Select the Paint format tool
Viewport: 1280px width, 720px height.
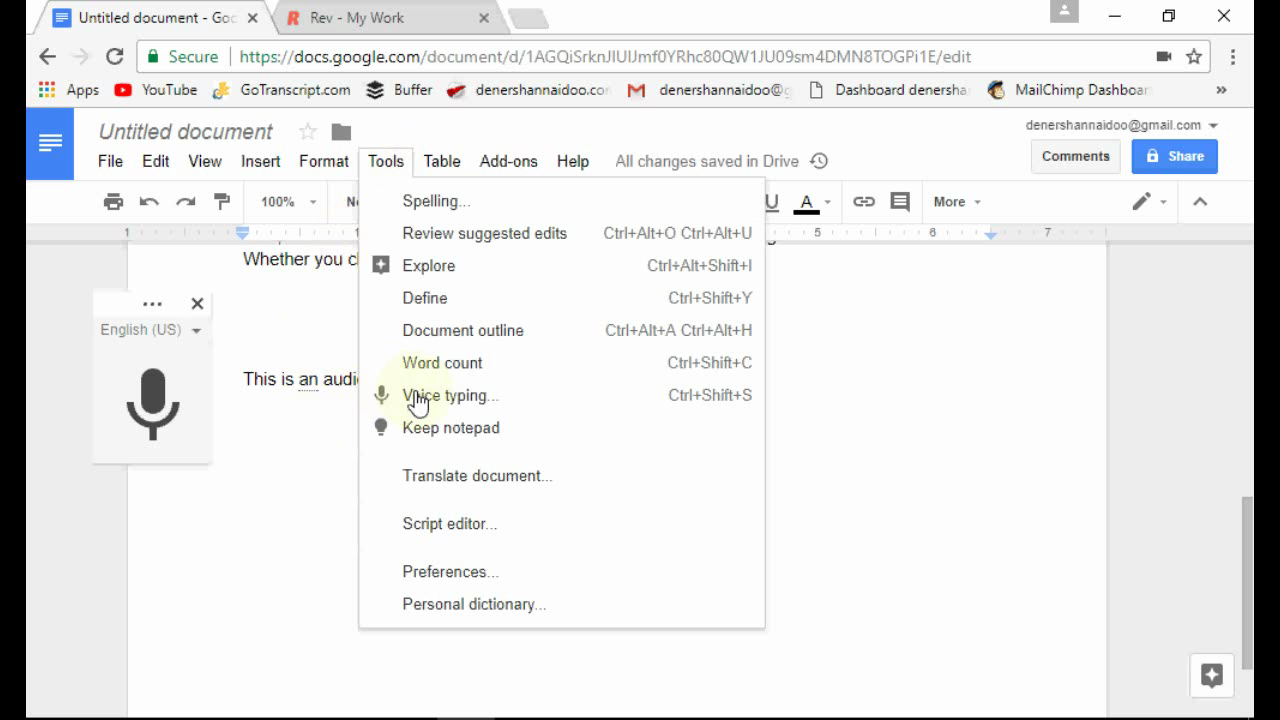click(x=222, y=202)
